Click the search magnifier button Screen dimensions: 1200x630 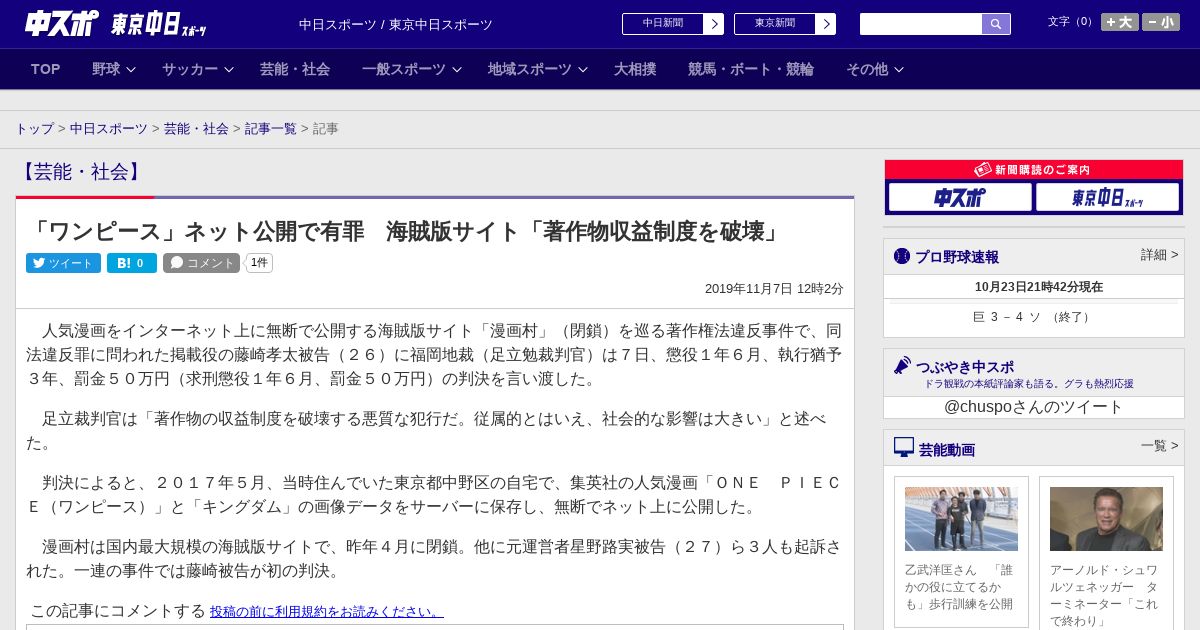[x=996, y=24]
